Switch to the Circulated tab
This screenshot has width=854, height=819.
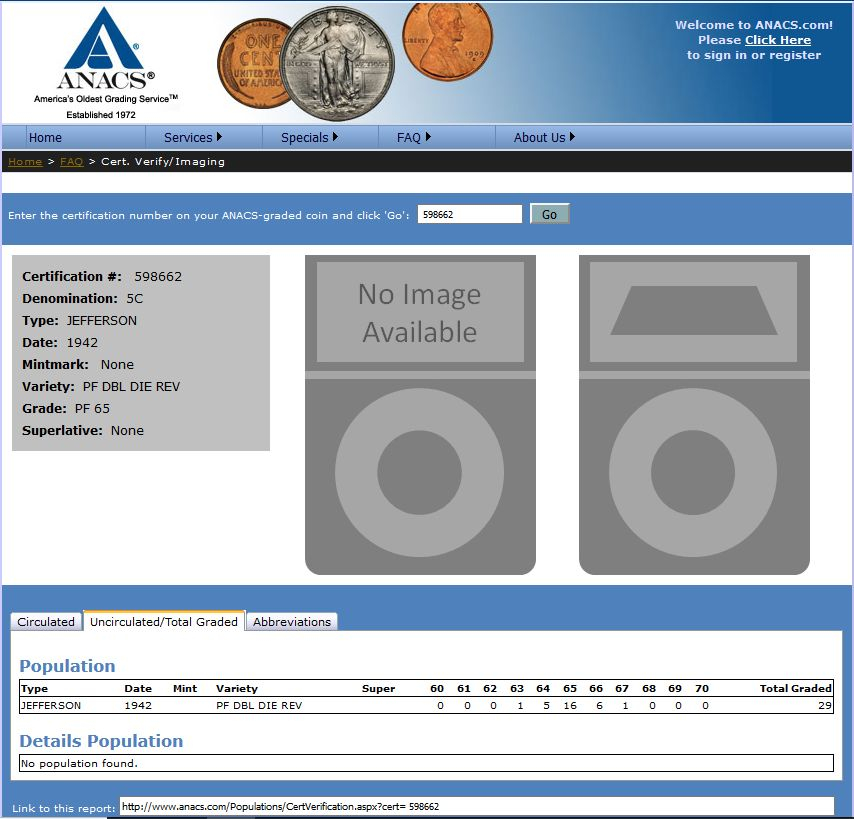coord(46,621)
